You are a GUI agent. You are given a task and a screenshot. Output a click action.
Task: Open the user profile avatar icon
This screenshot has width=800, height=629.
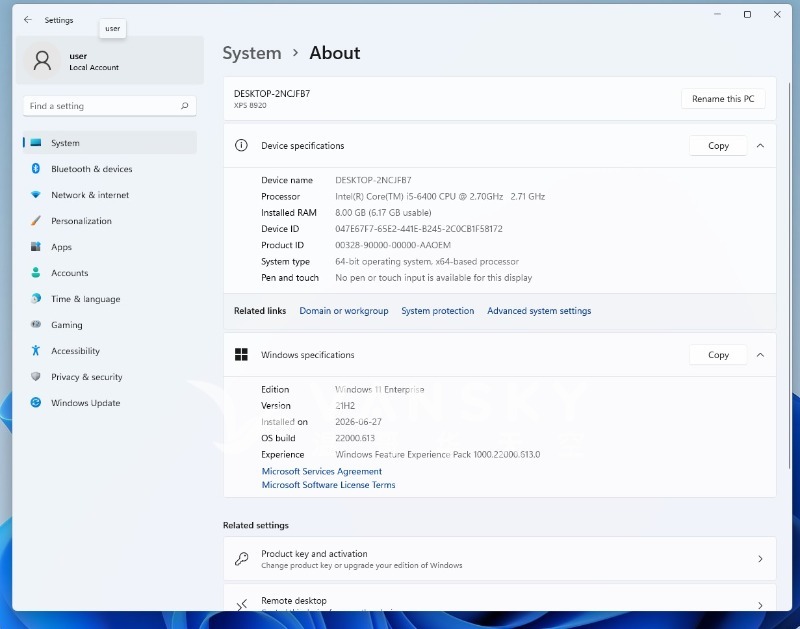click(x=42, y=61)
